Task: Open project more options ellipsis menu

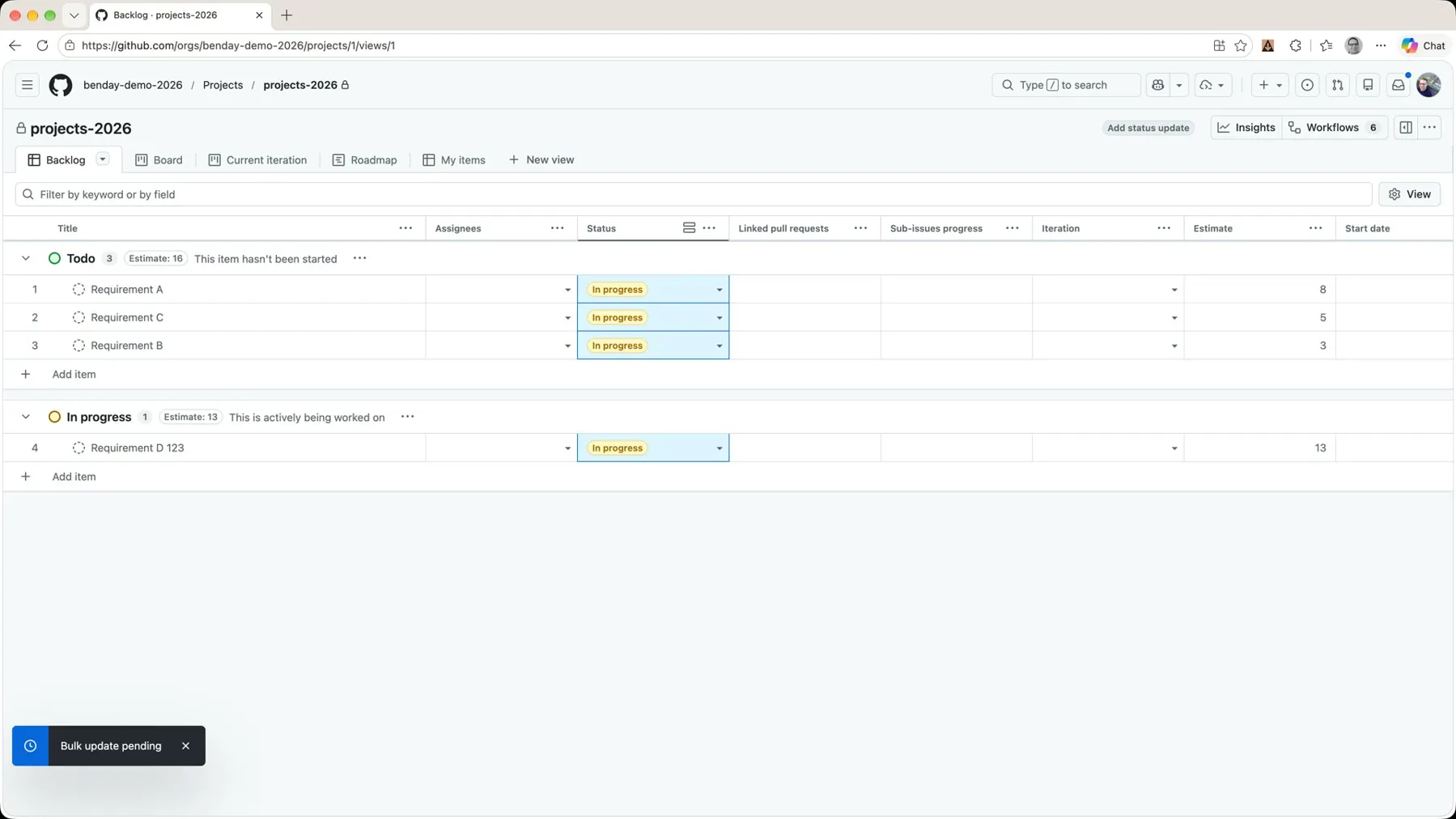Action: pos(1430,128)
